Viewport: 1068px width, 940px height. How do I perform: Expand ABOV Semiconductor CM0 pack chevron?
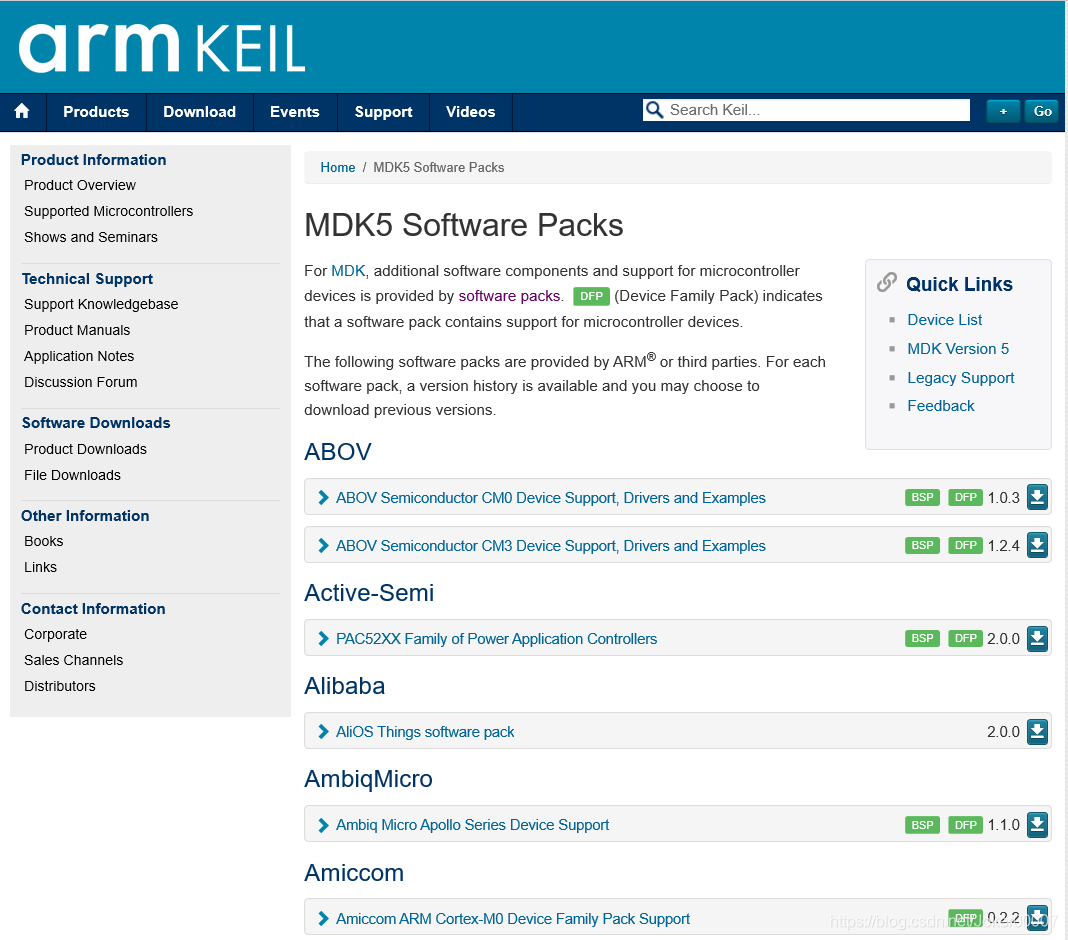pos(324,498)
